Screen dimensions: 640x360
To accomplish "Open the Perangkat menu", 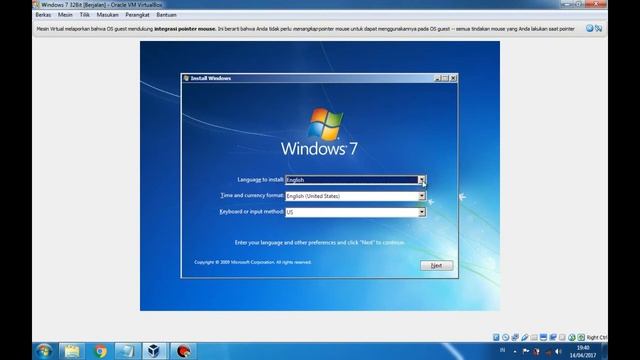I will coord(137,15).
